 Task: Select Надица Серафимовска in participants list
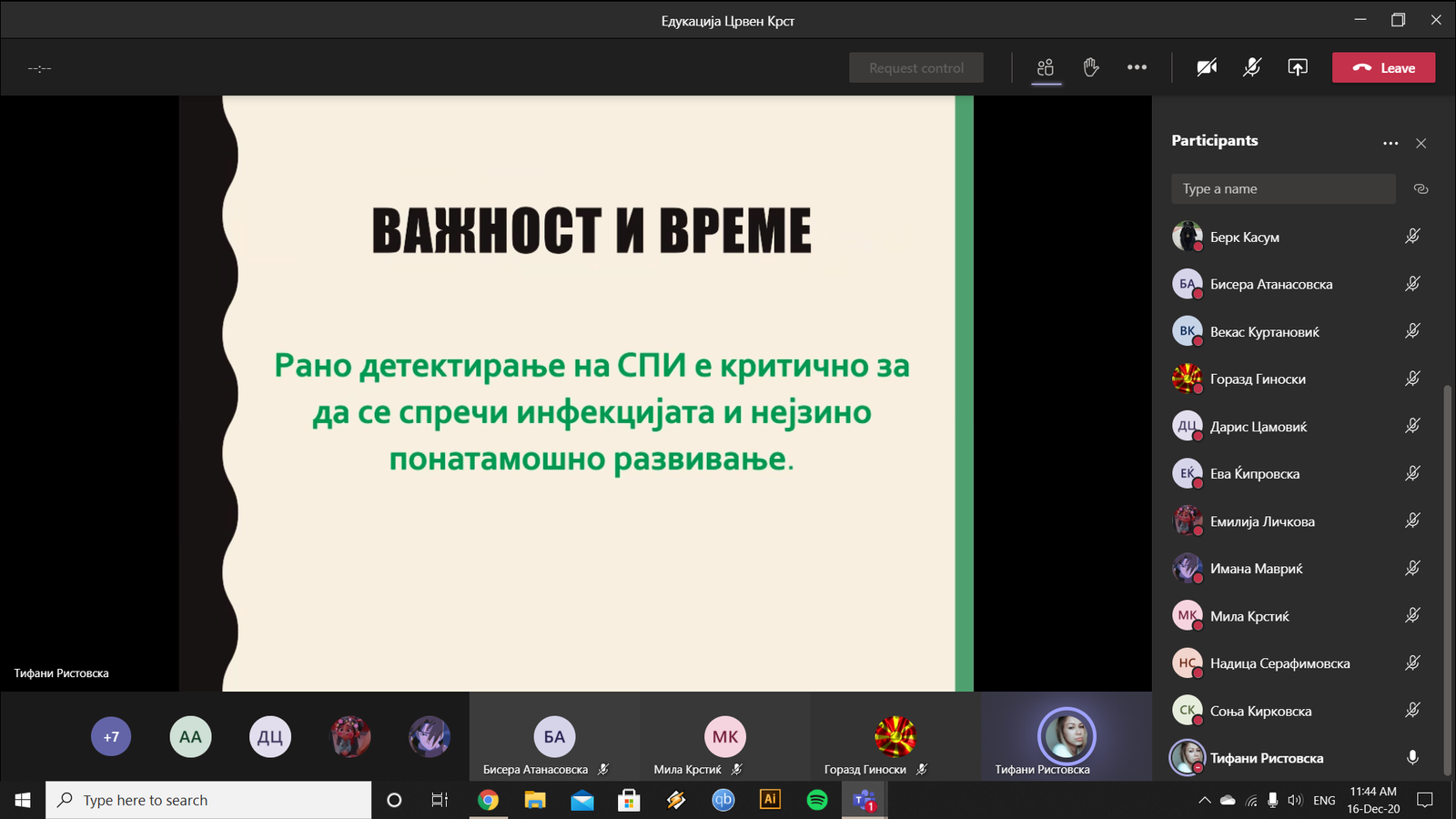(x=1279, y=663)
